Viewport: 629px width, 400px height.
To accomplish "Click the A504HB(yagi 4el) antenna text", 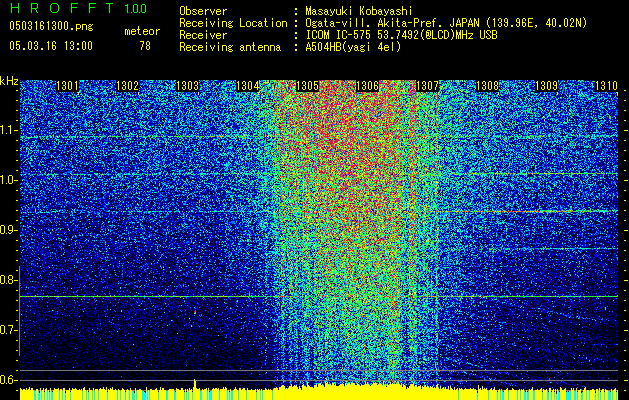I will click(353, 47).
